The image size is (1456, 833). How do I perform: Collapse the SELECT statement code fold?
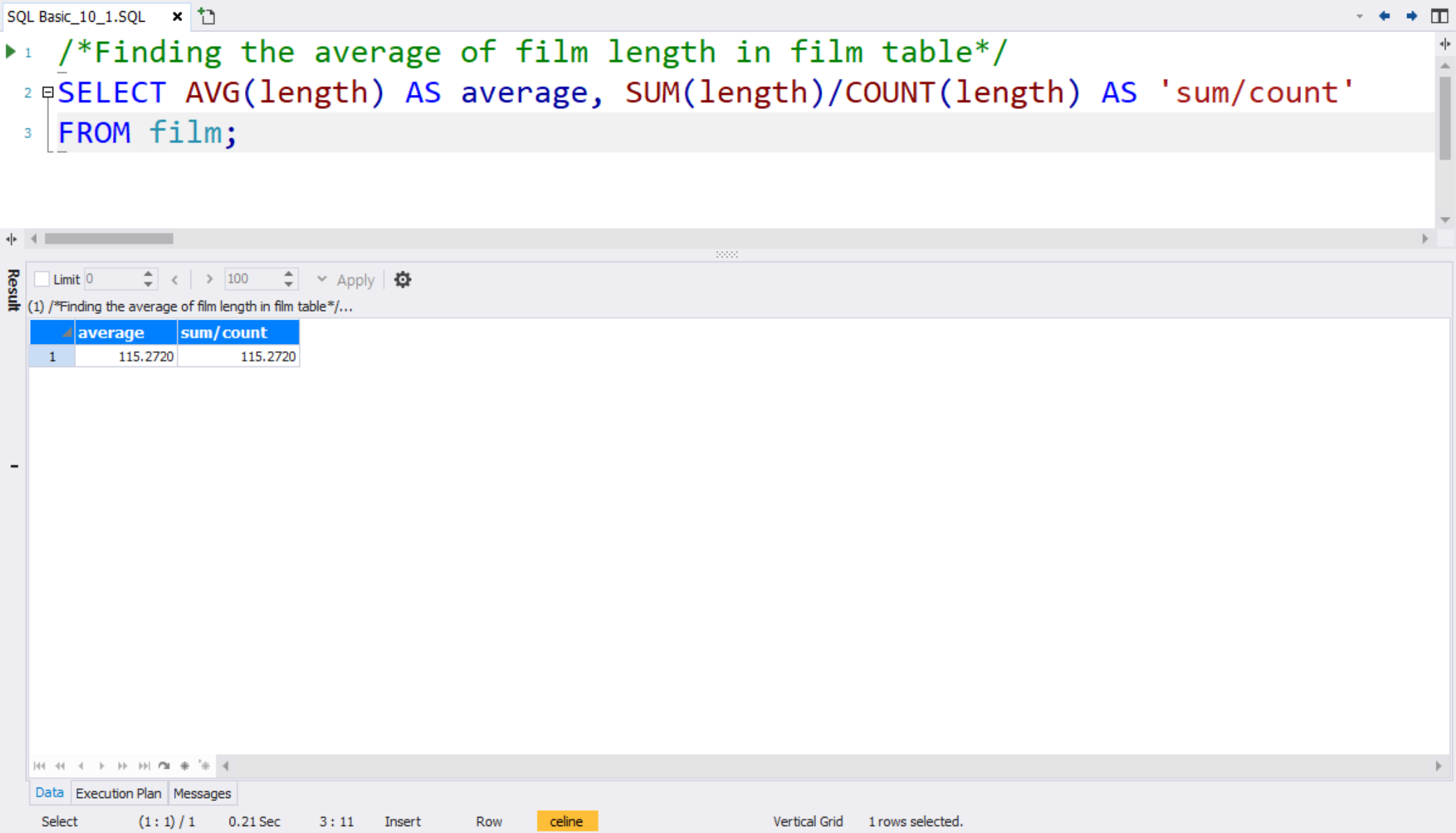47,91
